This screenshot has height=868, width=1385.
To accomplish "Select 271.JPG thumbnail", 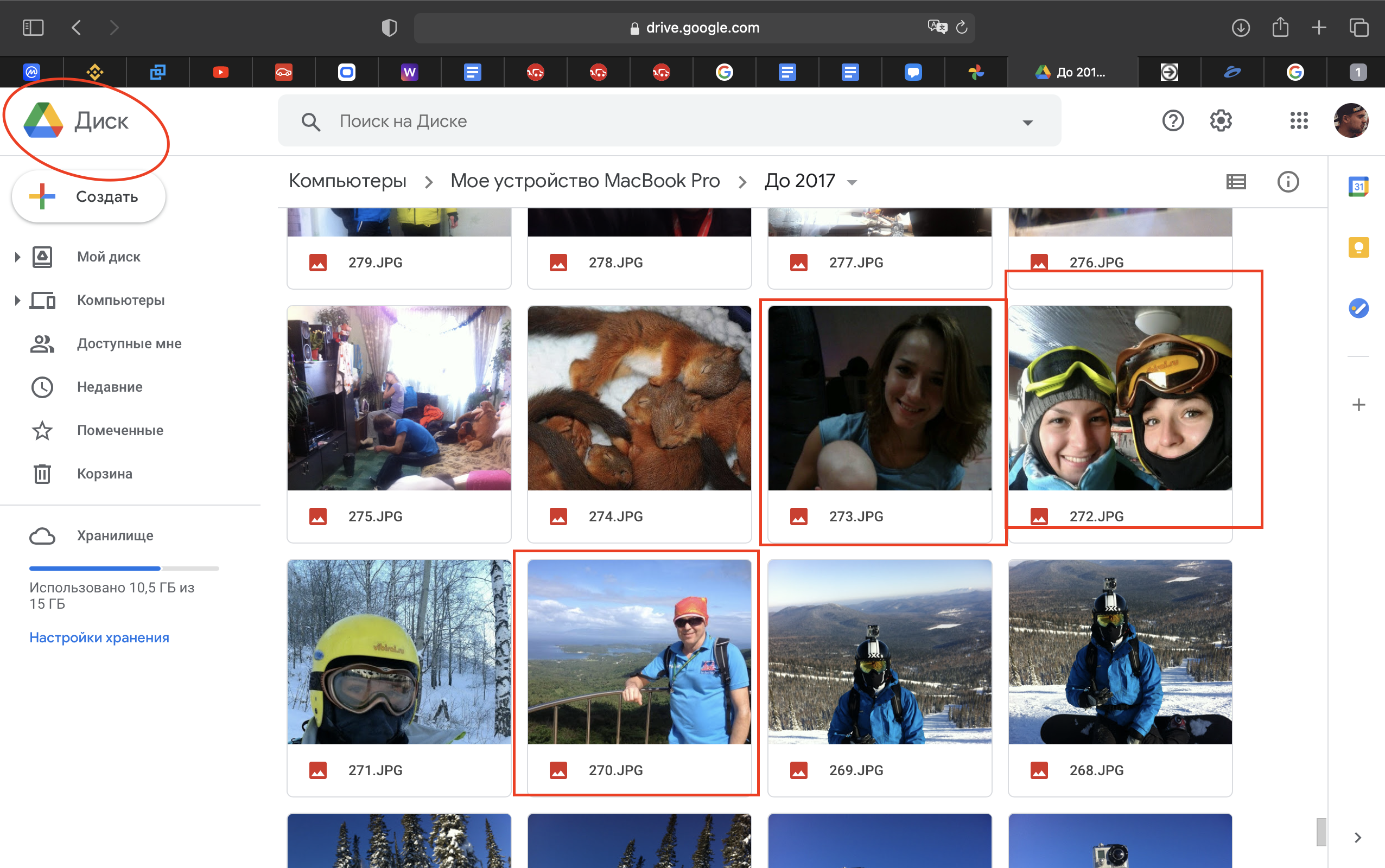I will pyautogui.click(x=399, y=652).
